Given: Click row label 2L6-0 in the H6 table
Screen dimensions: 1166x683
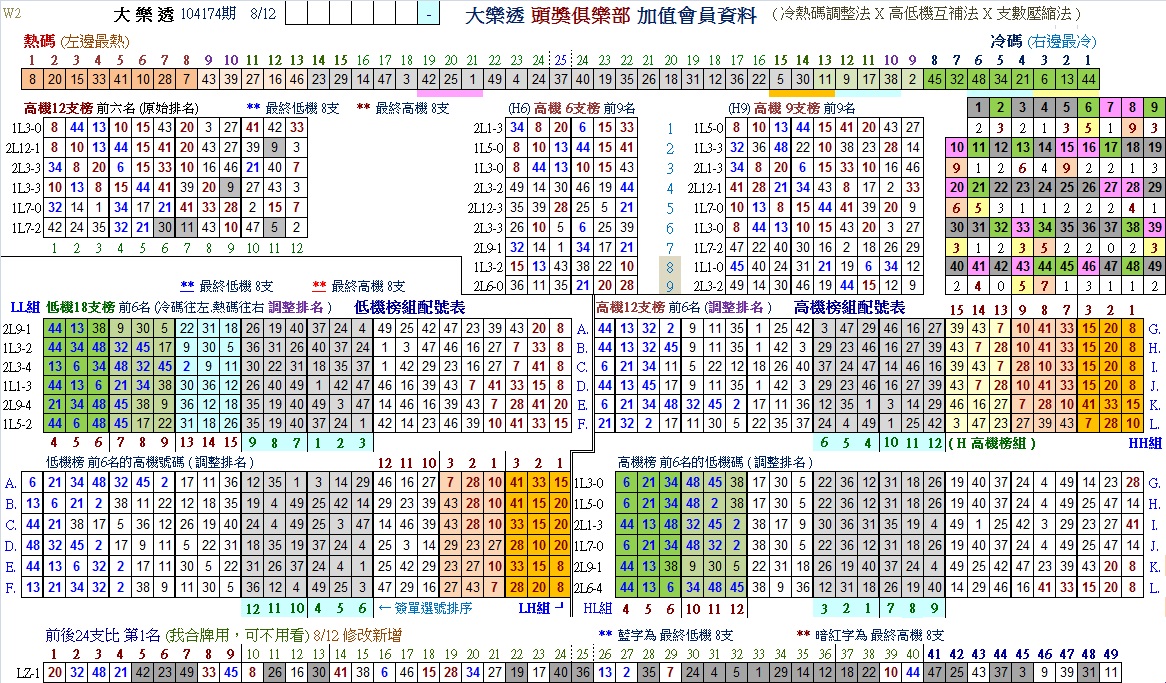Looking at the screenshot, I should [488, 286].
